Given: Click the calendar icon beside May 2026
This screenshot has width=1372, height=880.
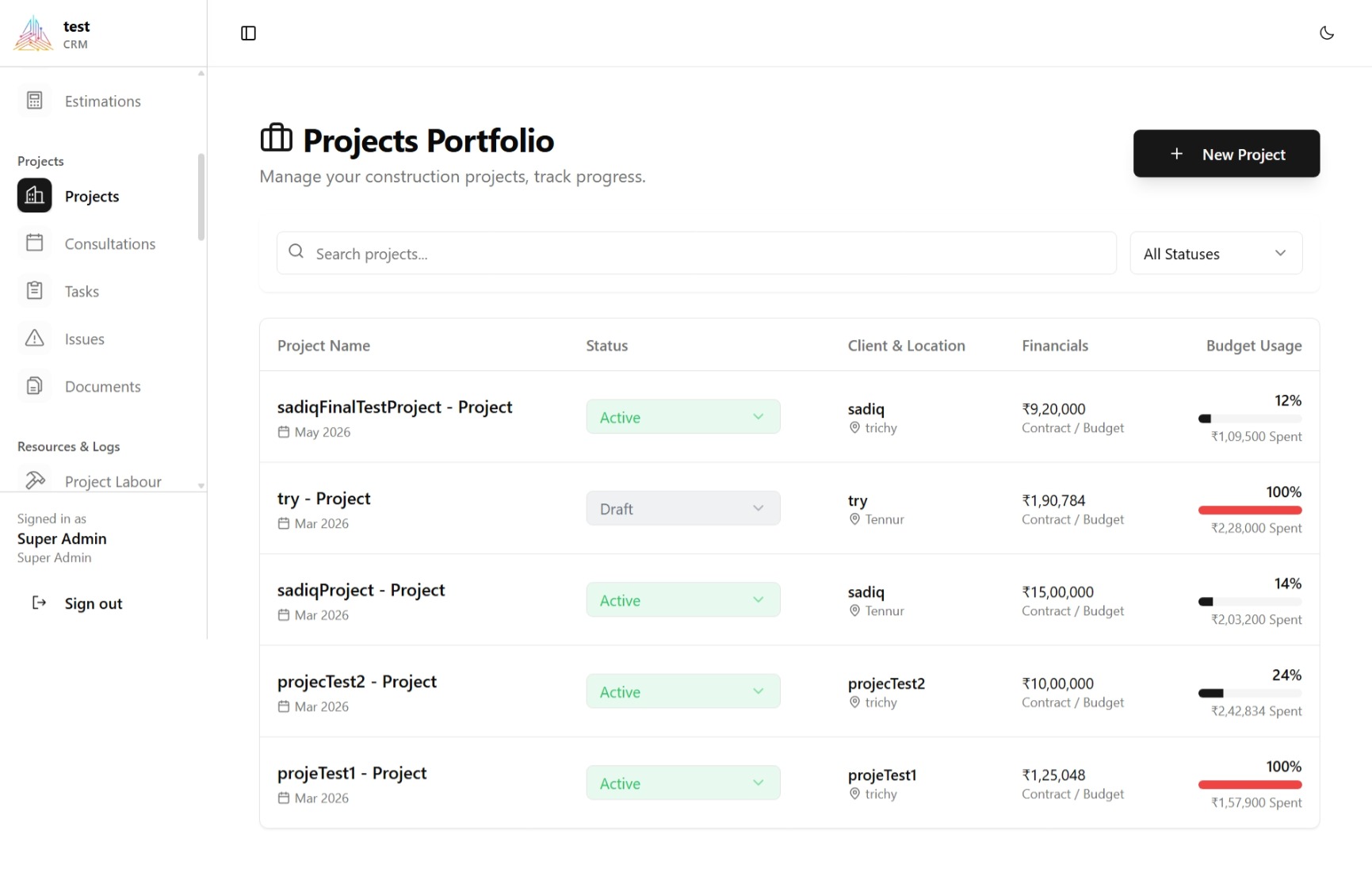Looking at the screenshot, I should 284,432.
